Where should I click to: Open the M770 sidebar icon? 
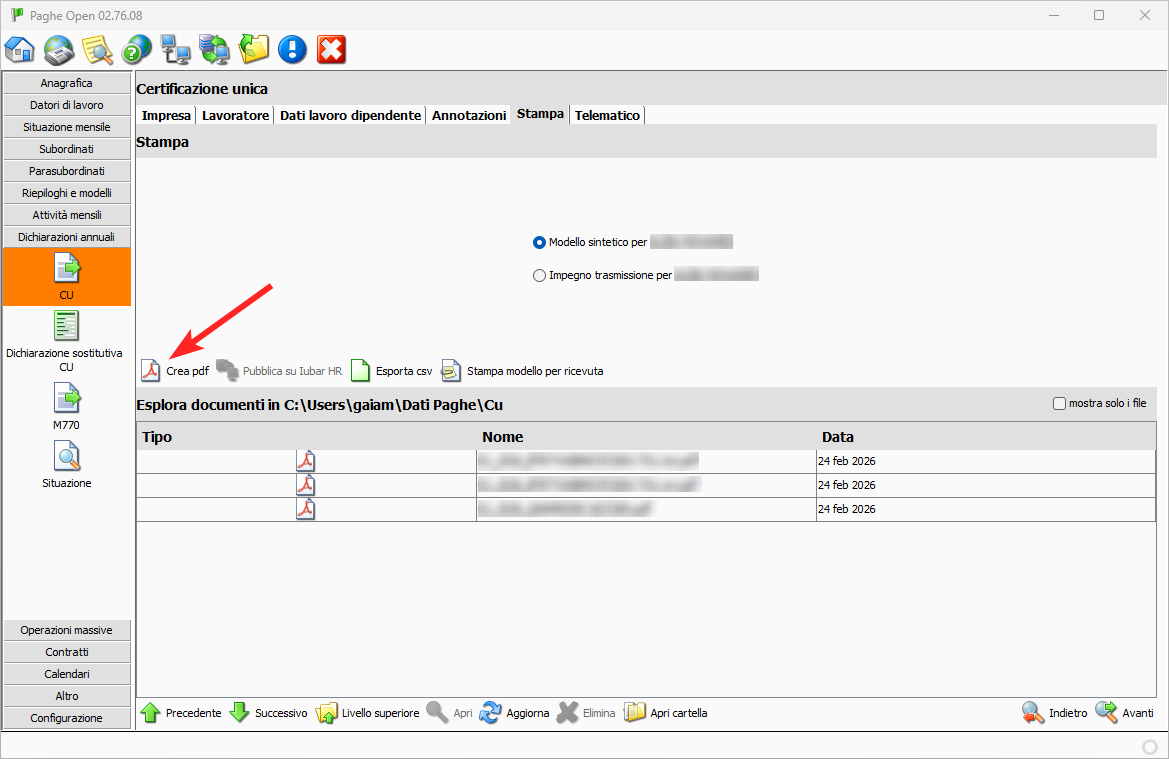coord(67,400)
